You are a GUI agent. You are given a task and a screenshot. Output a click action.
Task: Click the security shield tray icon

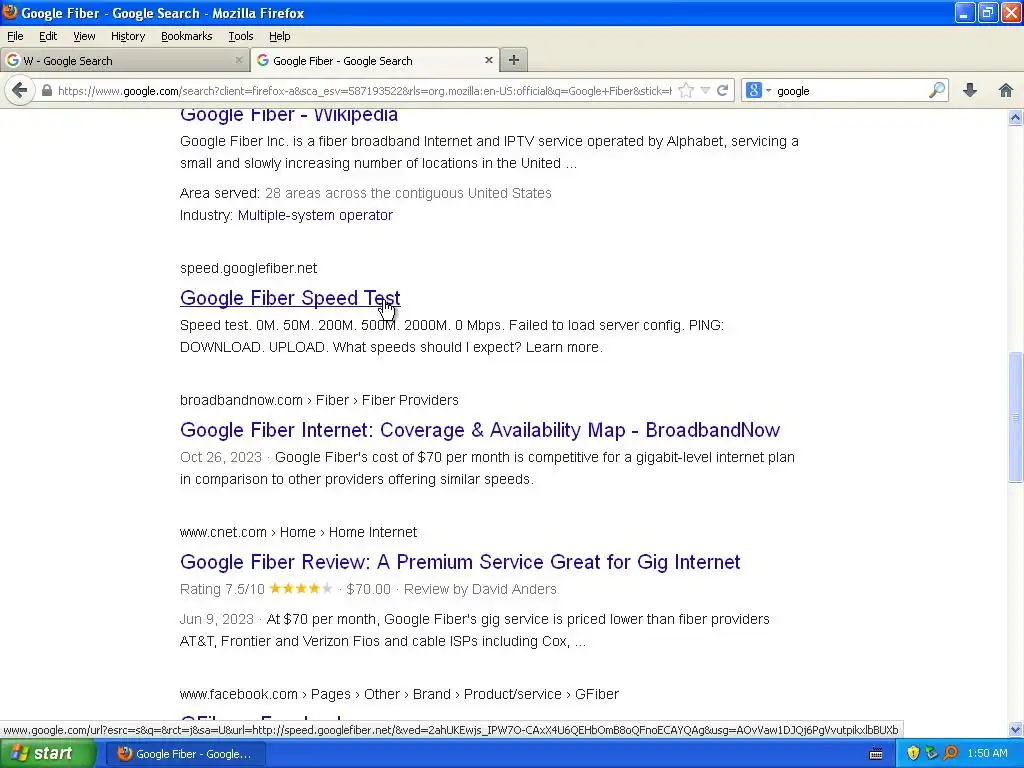(x=913, y=754)
